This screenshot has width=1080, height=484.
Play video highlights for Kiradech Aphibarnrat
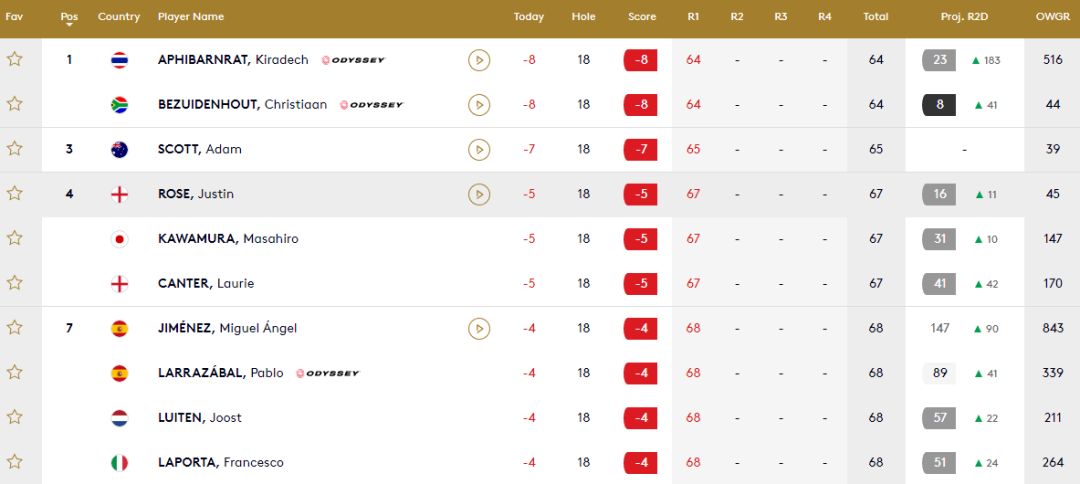tap(479, 60)
